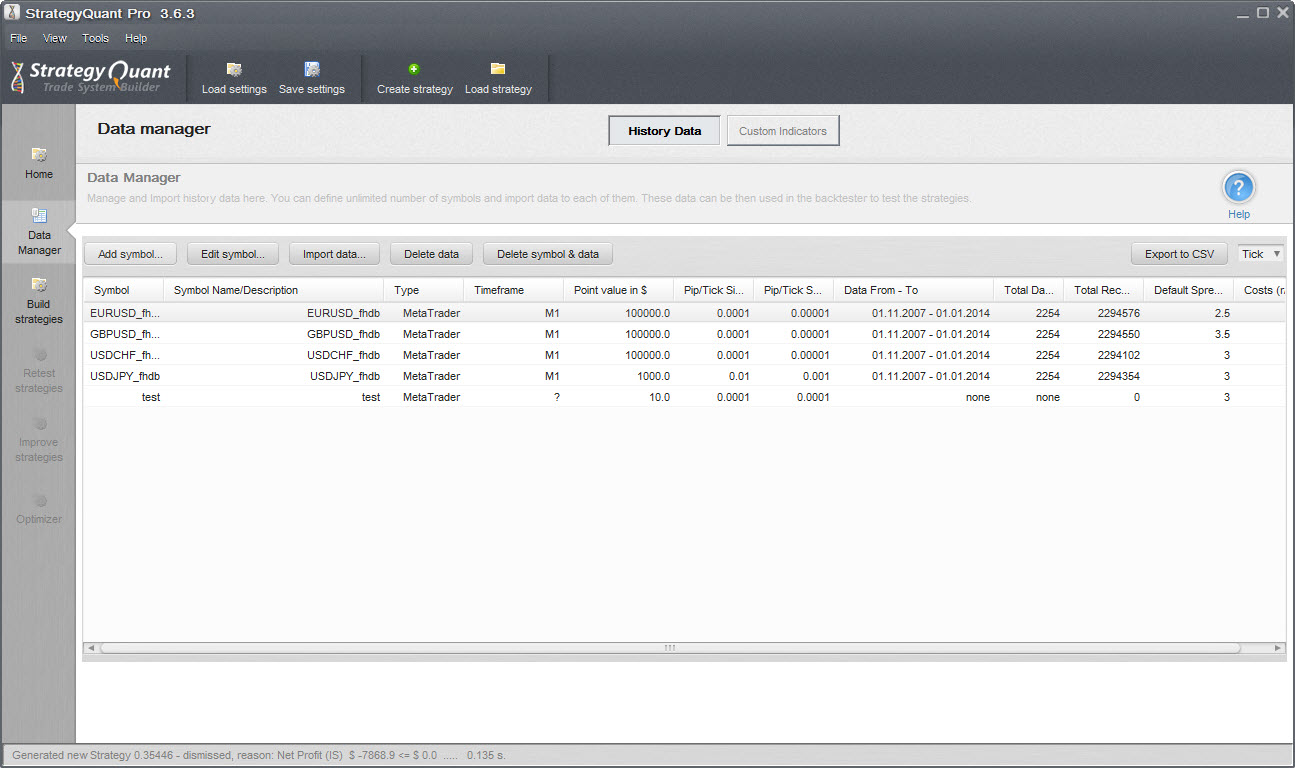This screenshot has width=1295, height=768.
Task: Sort by the Symbol column header
Action: coord(123,290)
